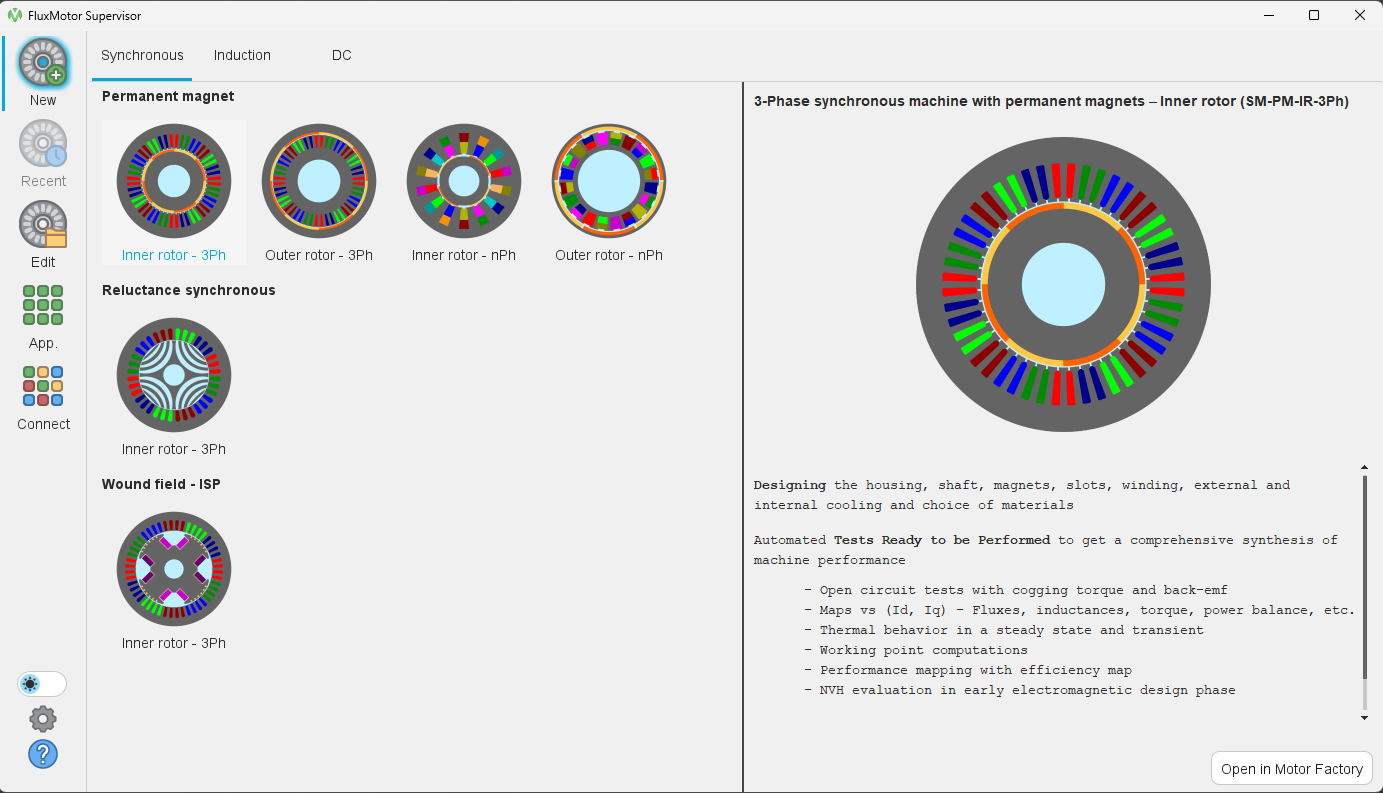Click the 'Reluctance synchronous' section heading
The image size is (1383, 793).
pyautogui.click(x=189, y=290)
